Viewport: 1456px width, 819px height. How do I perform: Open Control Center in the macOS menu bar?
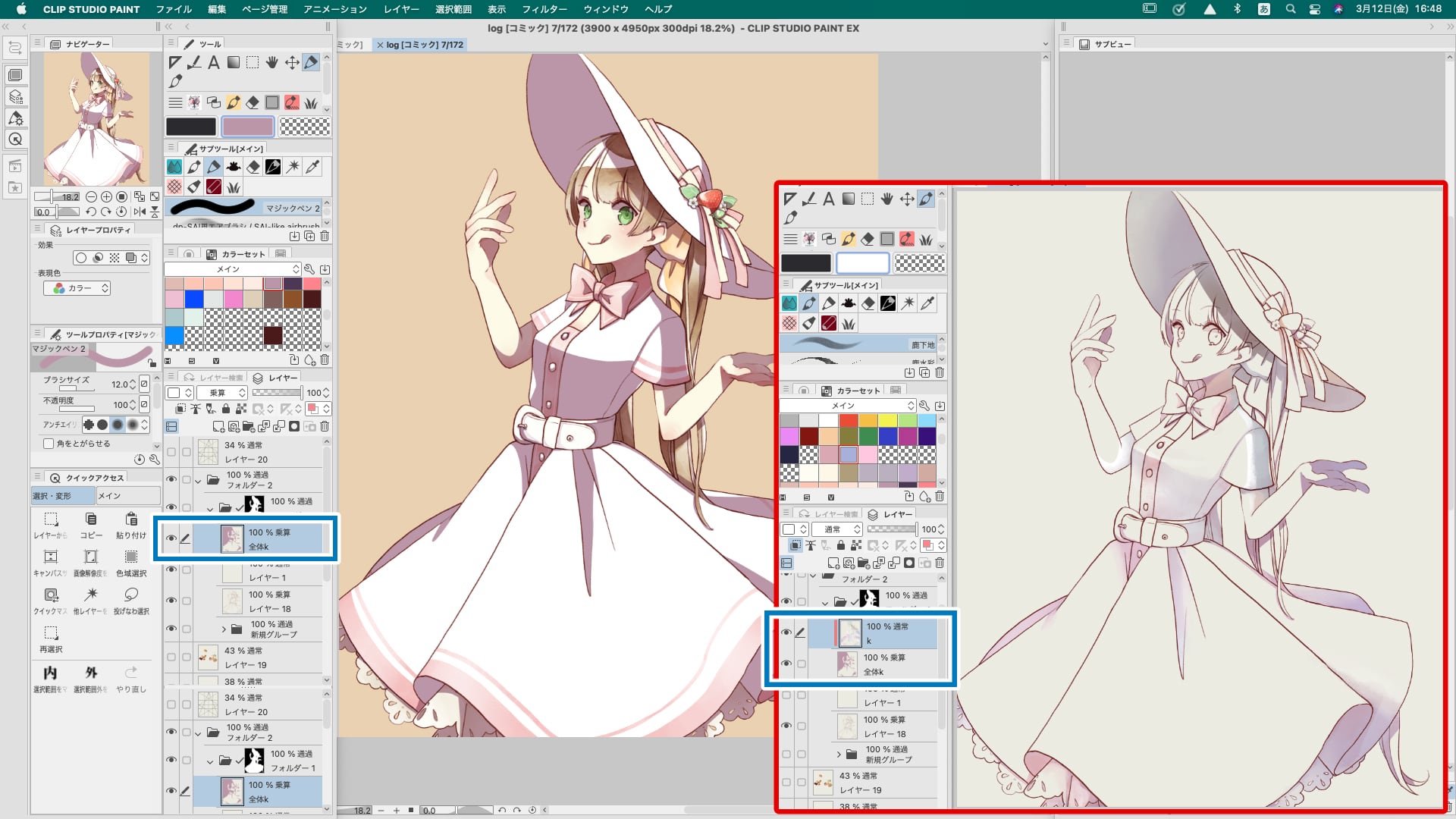click(1315, 9)
